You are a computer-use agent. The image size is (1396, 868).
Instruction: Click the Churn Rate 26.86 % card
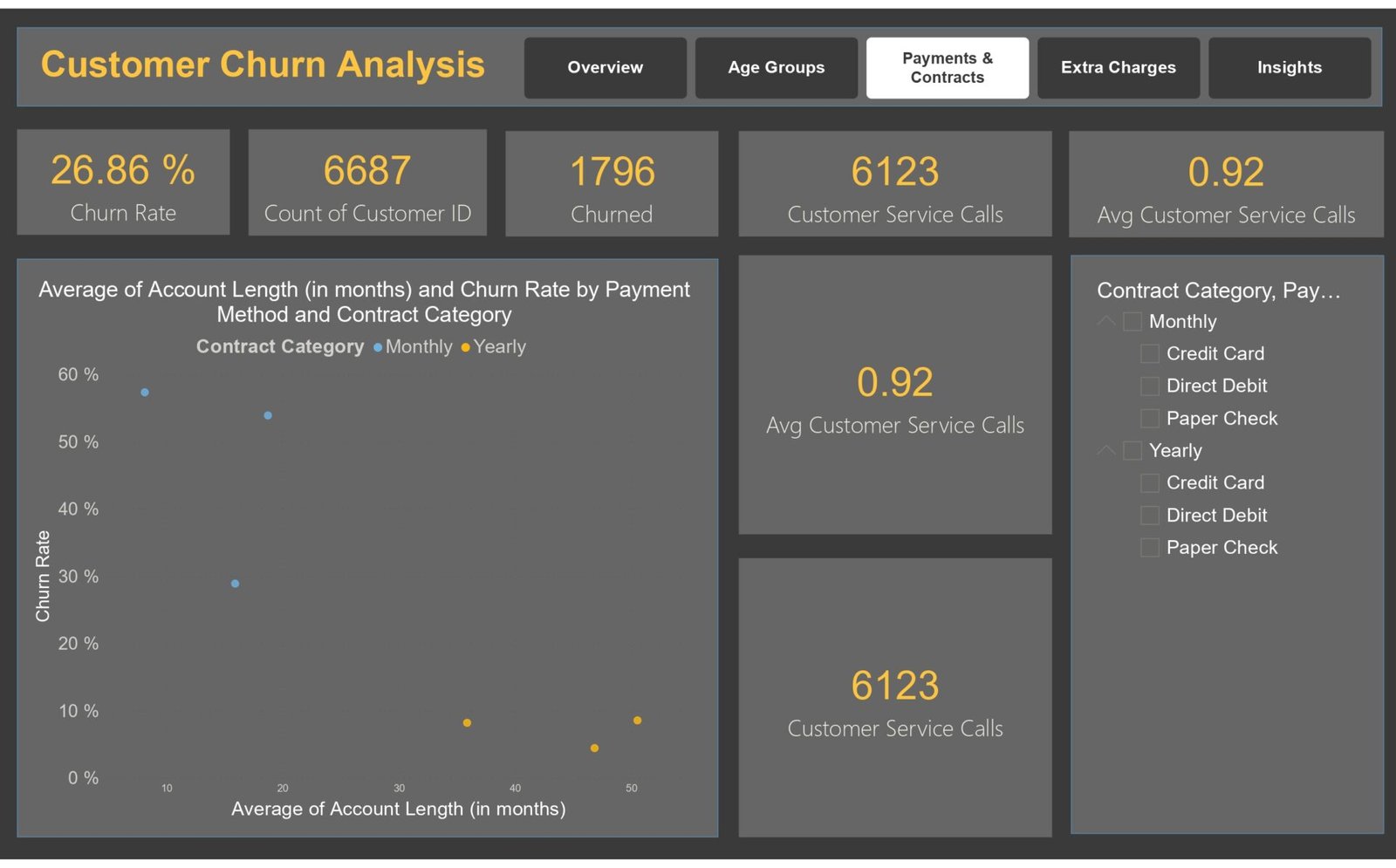[123, 182]
